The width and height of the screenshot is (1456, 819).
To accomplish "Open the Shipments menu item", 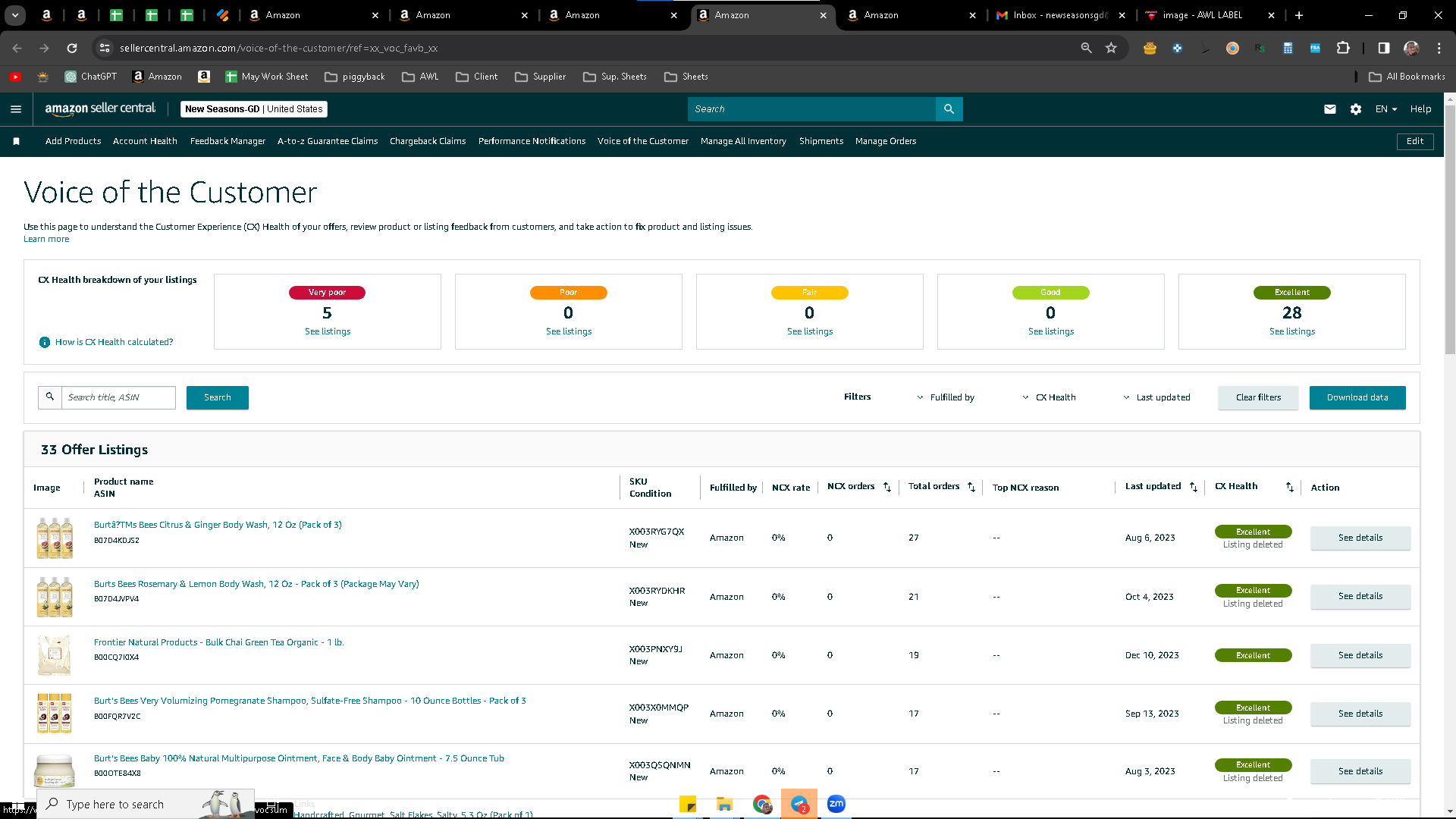I will 821,141.
